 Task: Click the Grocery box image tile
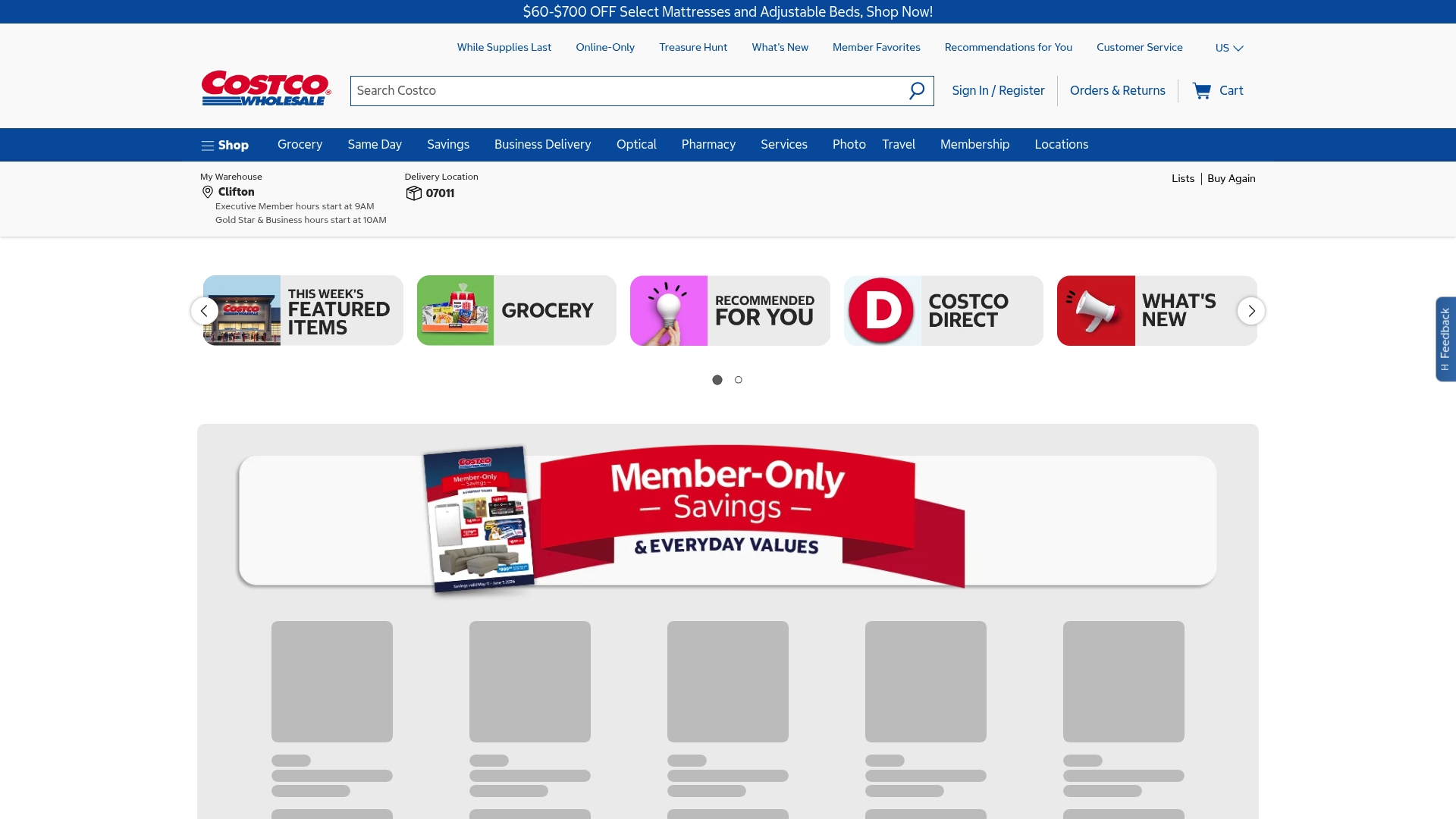click(455, 311)
